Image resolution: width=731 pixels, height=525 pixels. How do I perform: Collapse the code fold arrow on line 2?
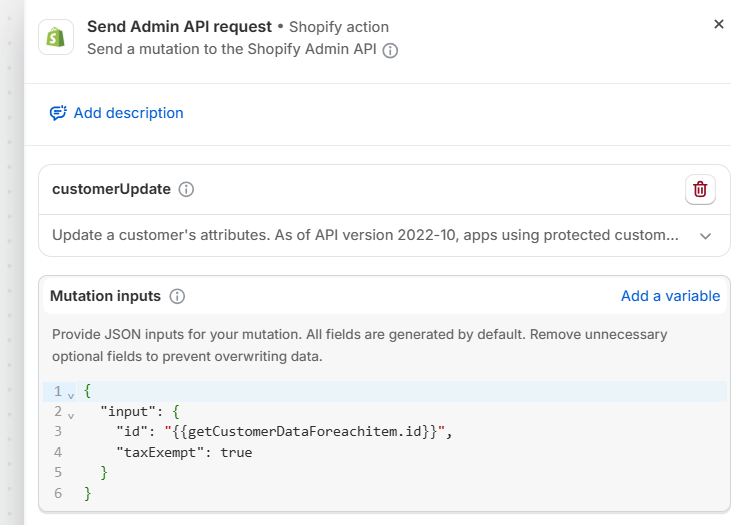point(71,416)
